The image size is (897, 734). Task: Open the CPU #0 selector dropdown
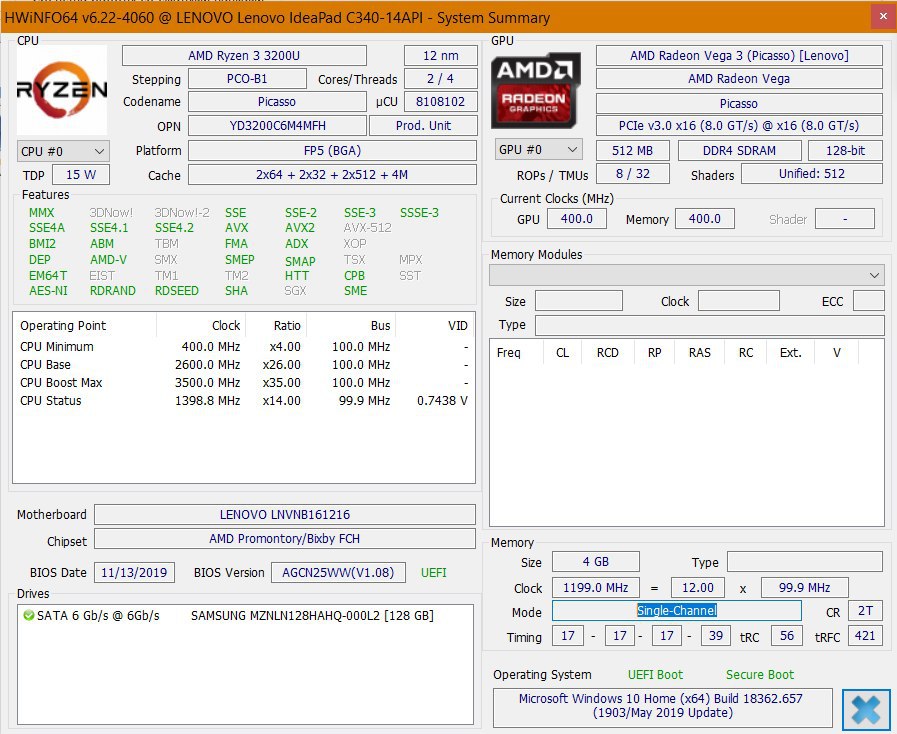pyautogui.click(x=63, y=152)
